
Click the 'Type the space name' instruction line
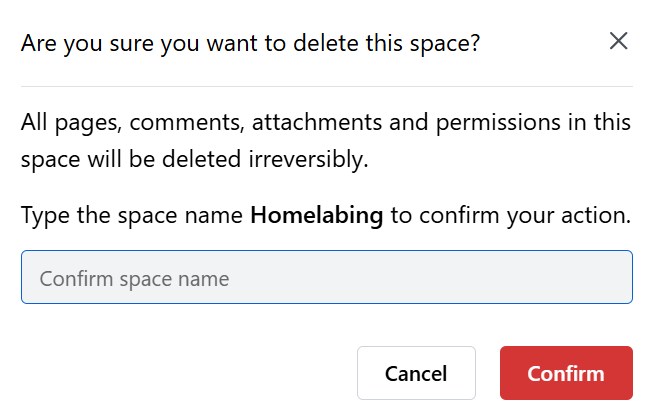(x=326, y=216)
